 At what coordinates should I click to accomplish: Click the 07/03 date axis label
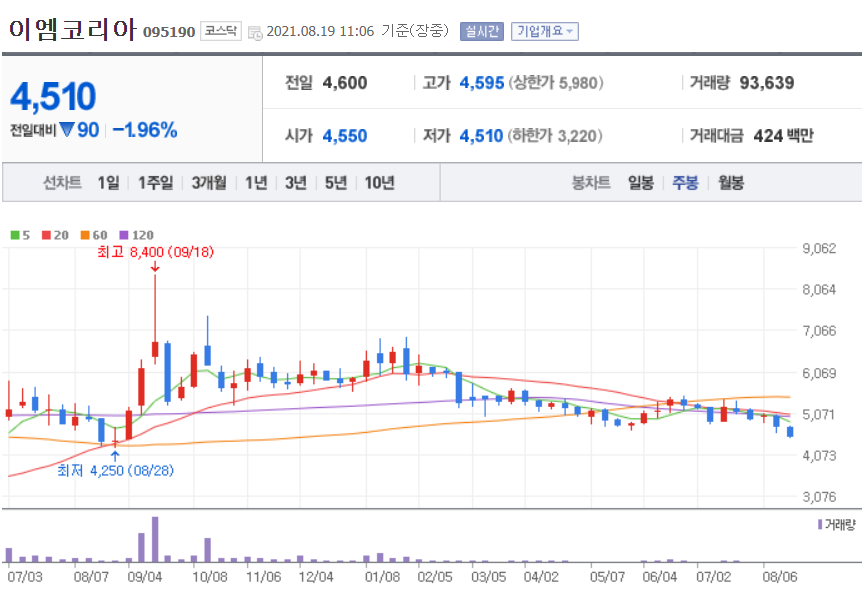pyautogui.click(x=25, y=577)
